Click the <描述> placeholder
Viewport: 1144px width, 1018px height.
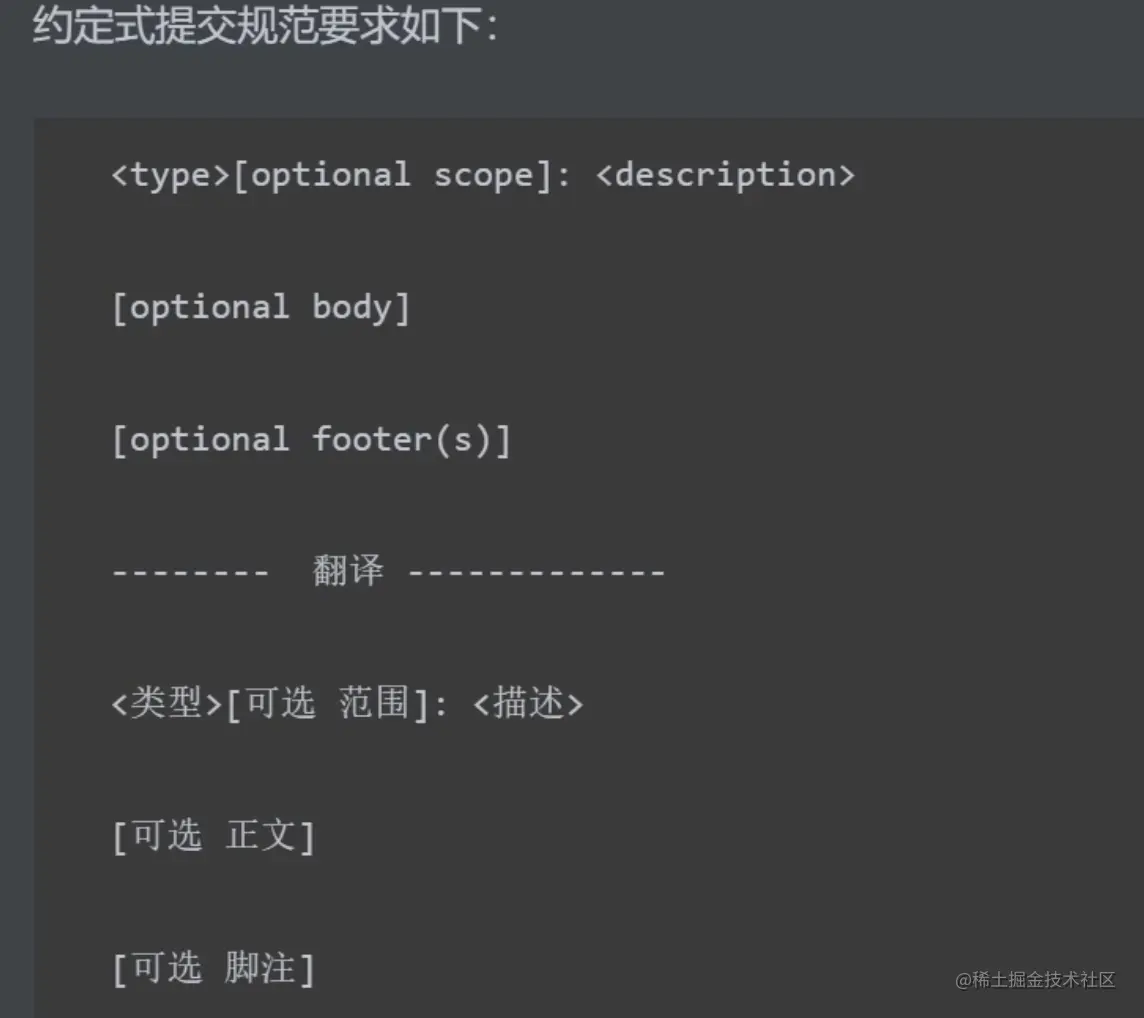coord(527,704)
